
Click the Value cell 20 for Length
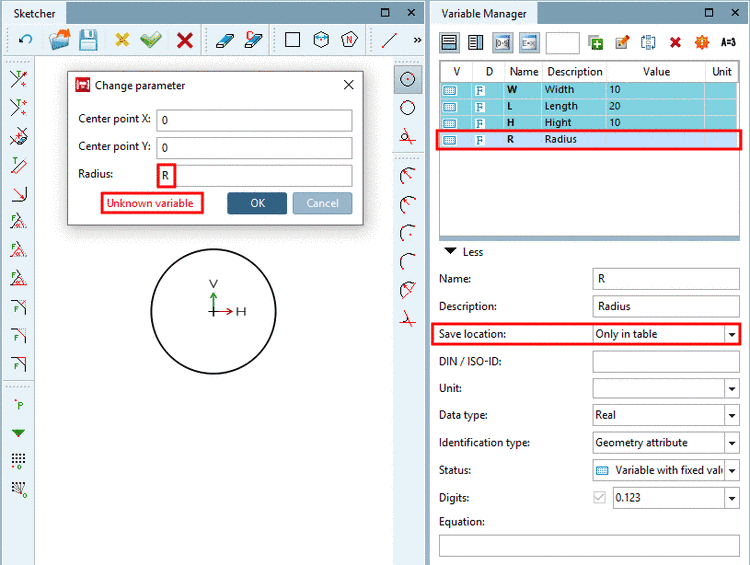pos(655,106)
